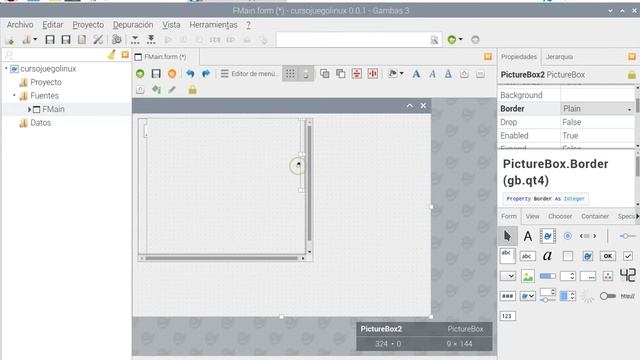Viewport: 640px width, 360px height.
Task: Redo change in form editor toolbar
Action: coord(206,73)
